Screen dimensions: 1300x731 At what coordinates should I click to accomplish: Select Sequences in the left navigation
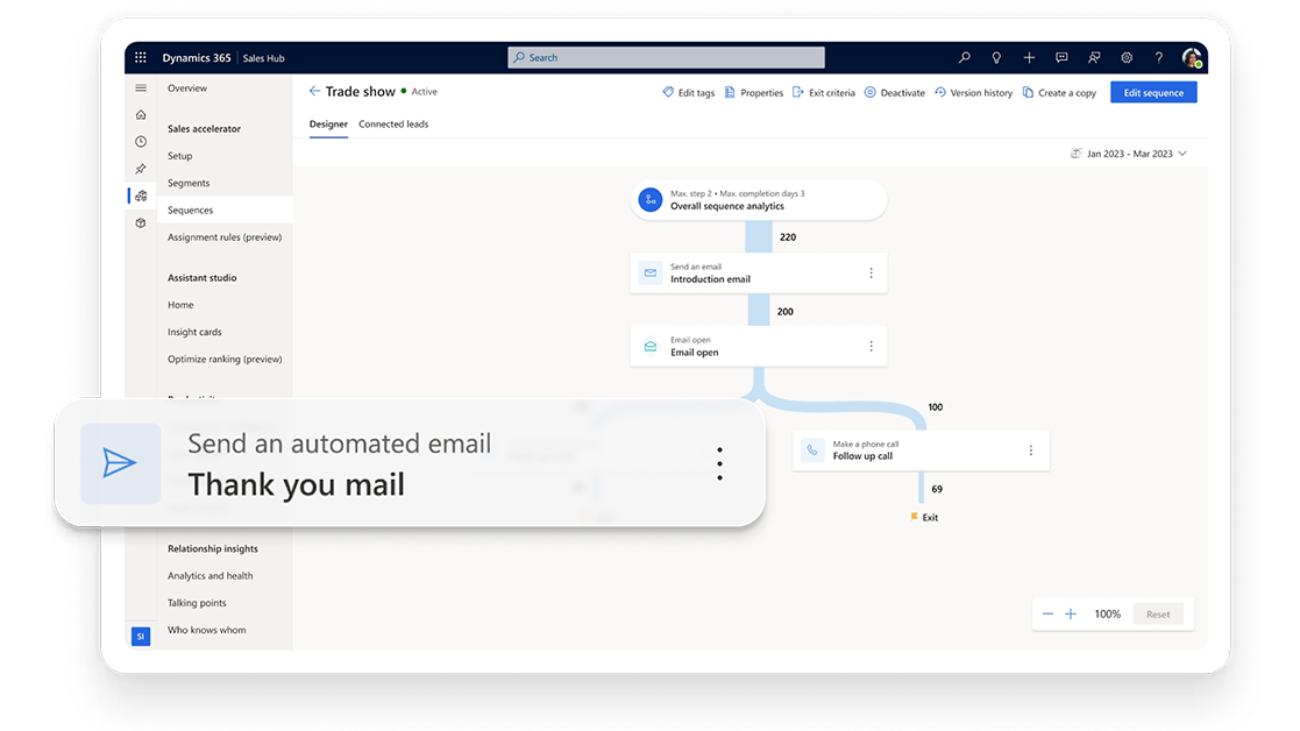pyautogui.click(x=190, y=210)
